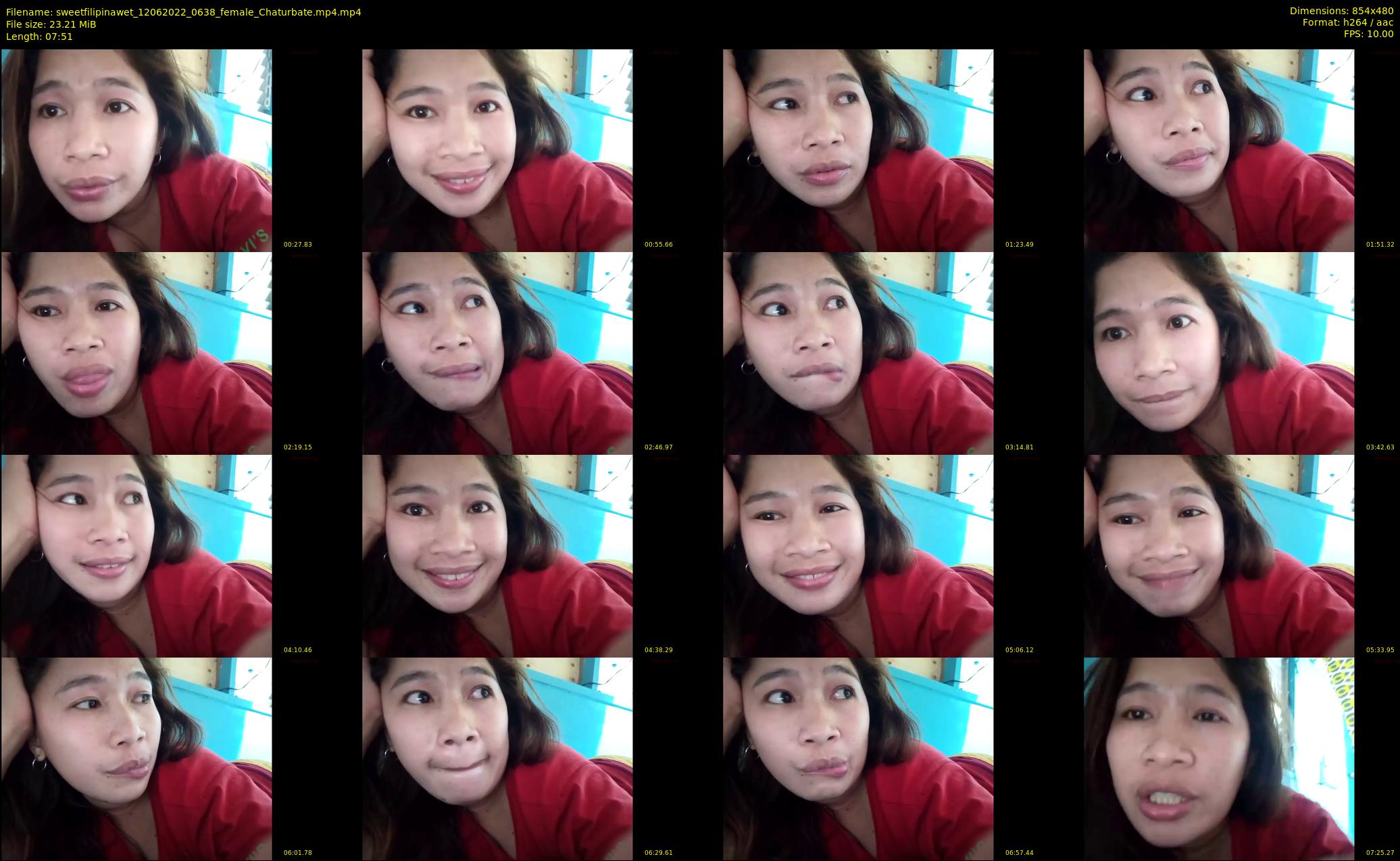Click the thumbnail frame at 02:46.97
The image size is (1400, 861).
(497, 353)
